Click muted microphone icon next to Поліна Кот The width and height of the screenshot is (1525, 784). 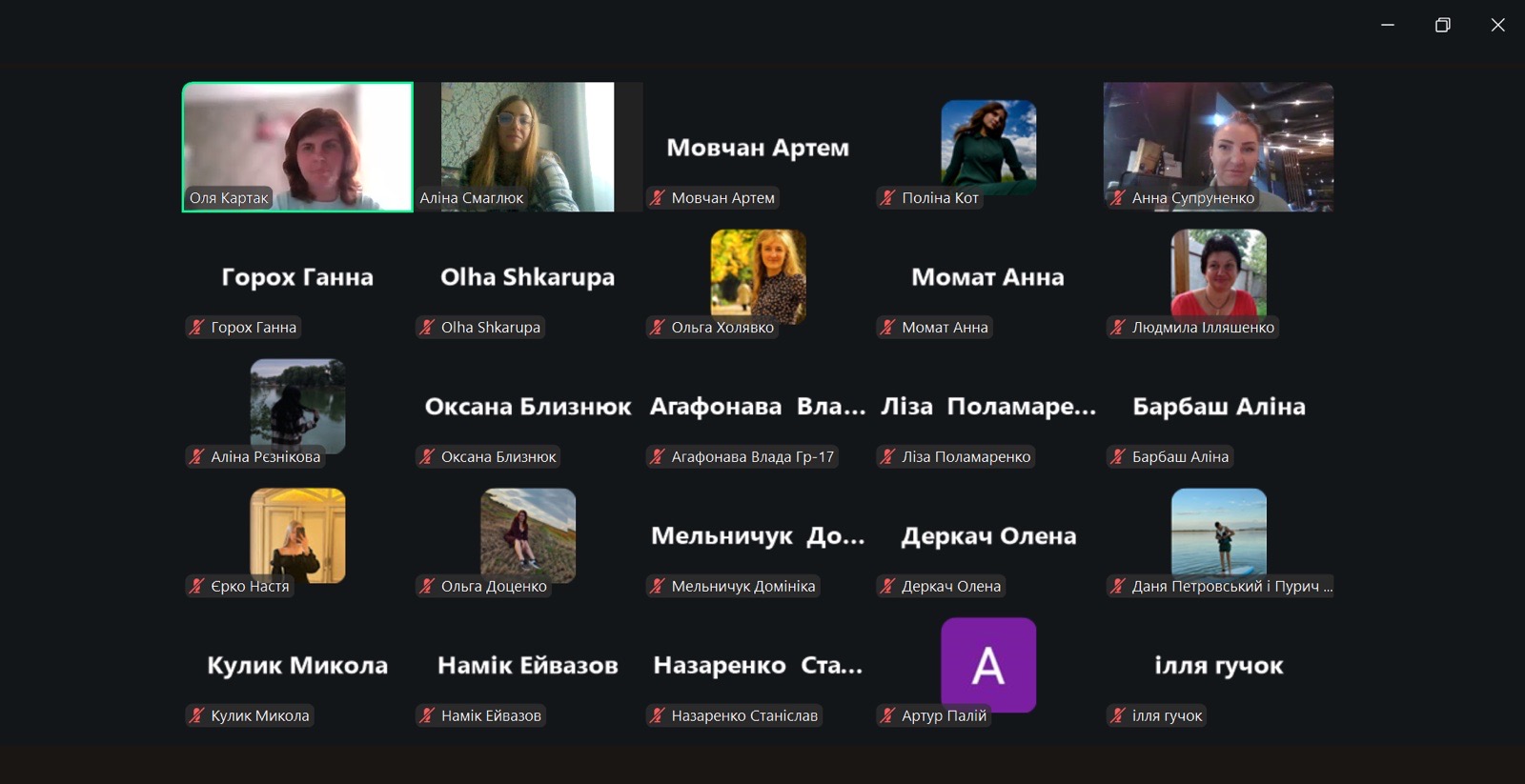pos(888,198)
